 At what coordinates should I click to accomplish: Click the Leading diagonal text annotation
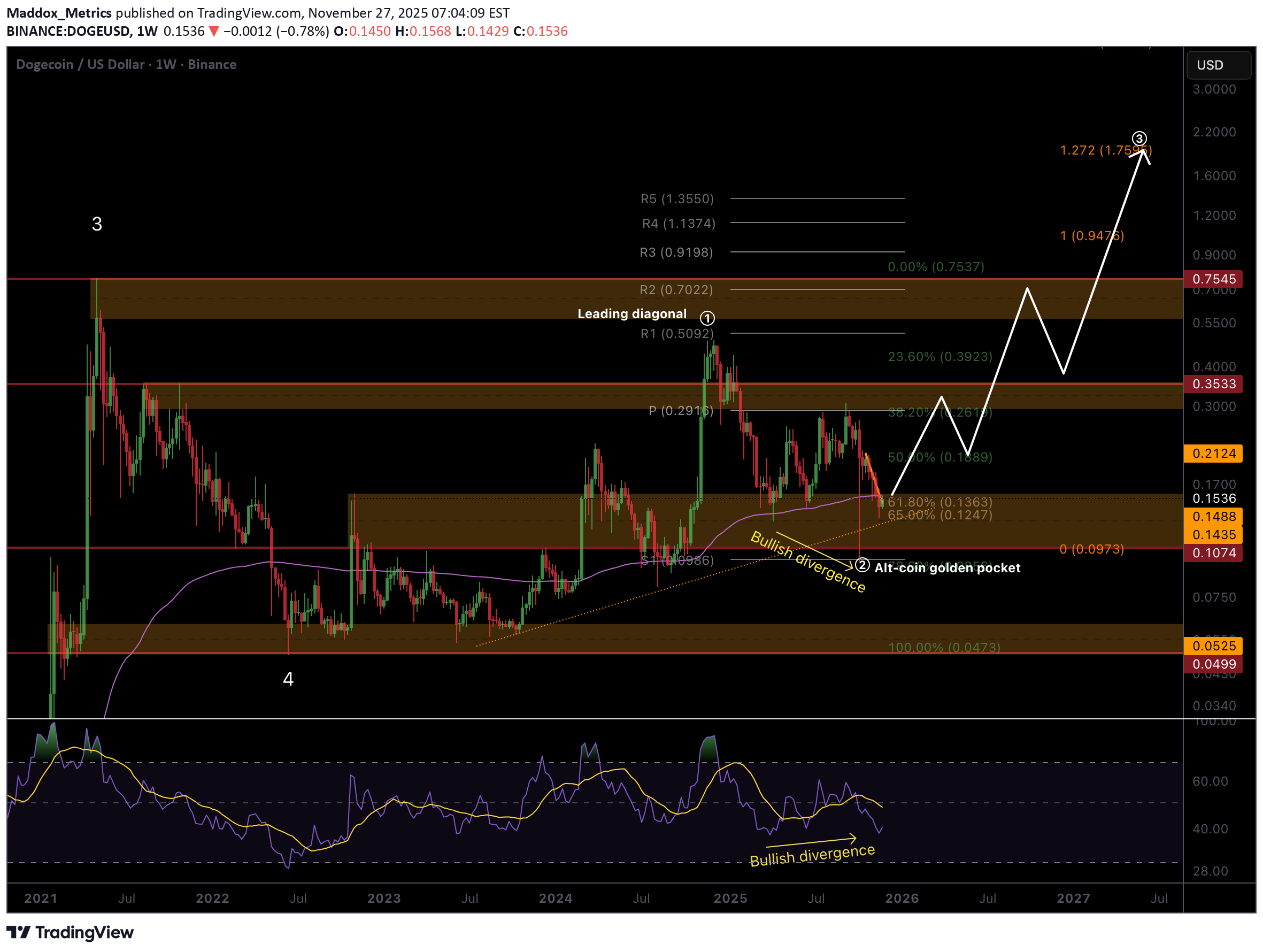click(x=632, y=314)
